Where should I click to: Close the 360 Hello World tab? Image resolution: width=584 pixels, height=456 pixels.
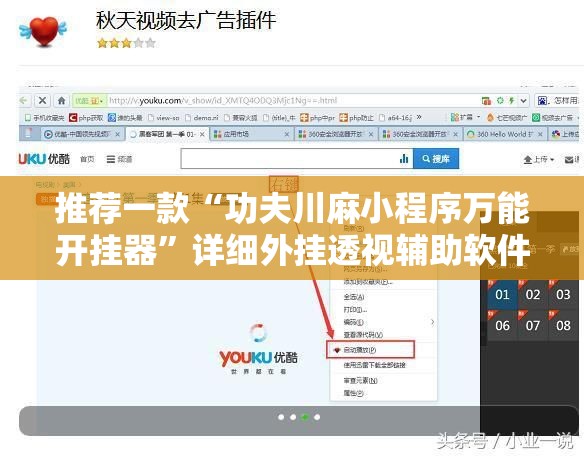pyautogui.click(x=540, y=134)
